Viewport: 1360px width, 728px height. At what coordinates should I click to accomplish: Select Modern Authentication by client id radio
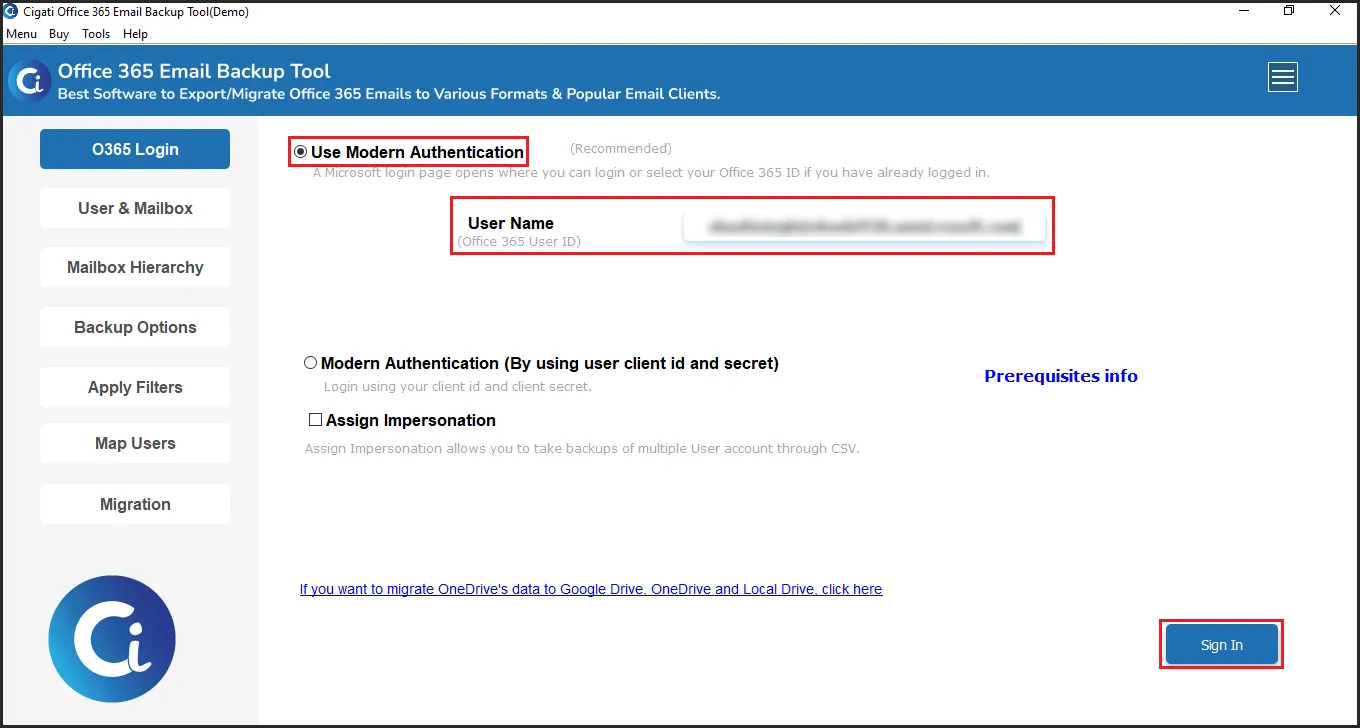click(310, 363)
